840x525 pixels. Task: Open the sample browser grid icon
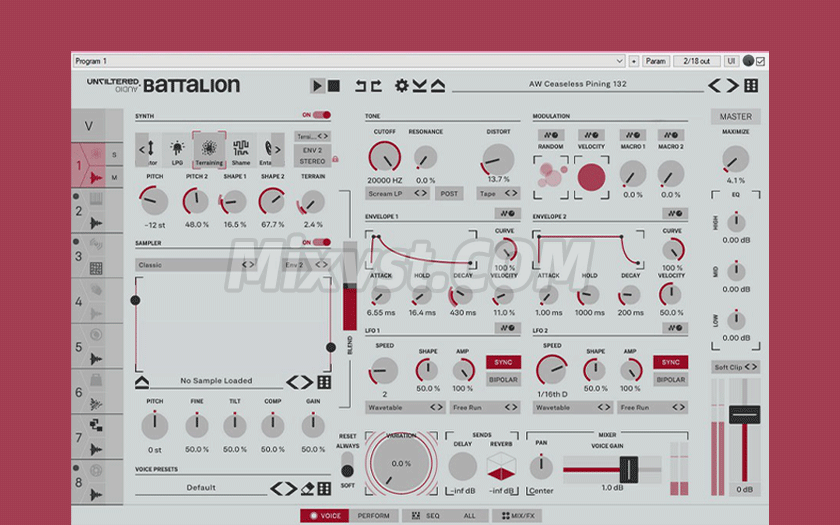click(x=324, y=382)
